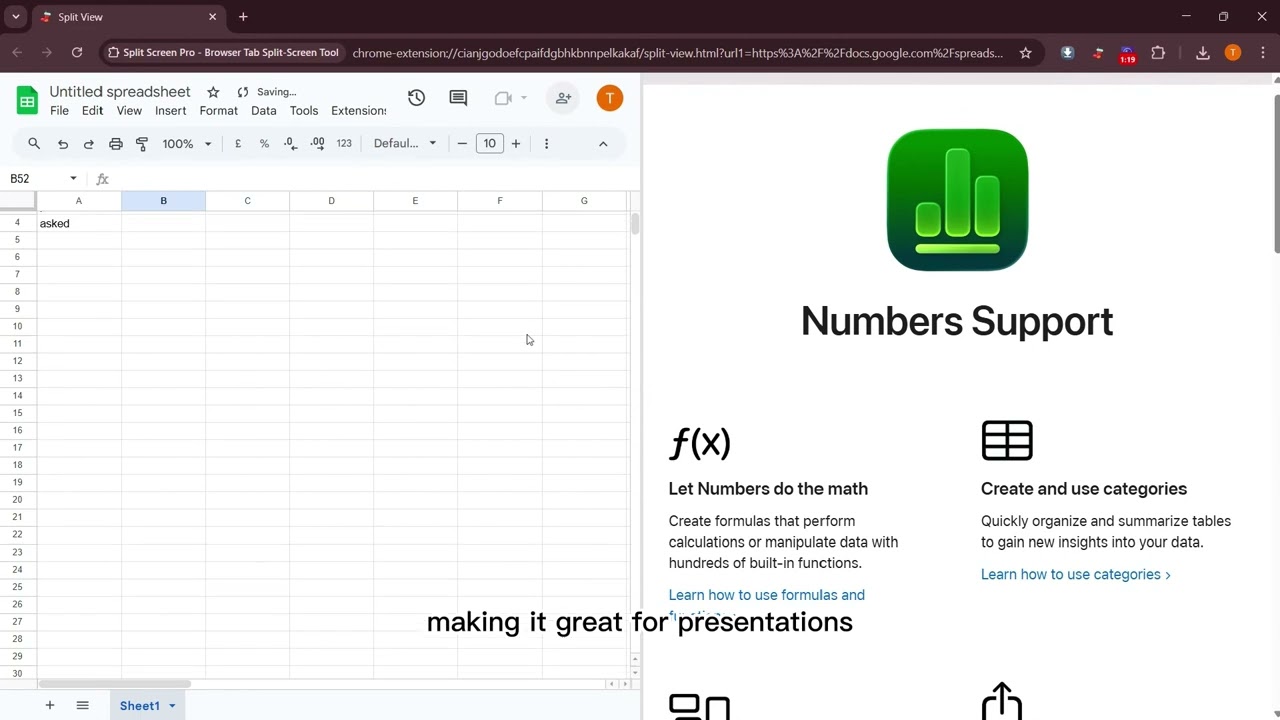
Task: Close the Split View tab
Action: click(x=212, y=17)
